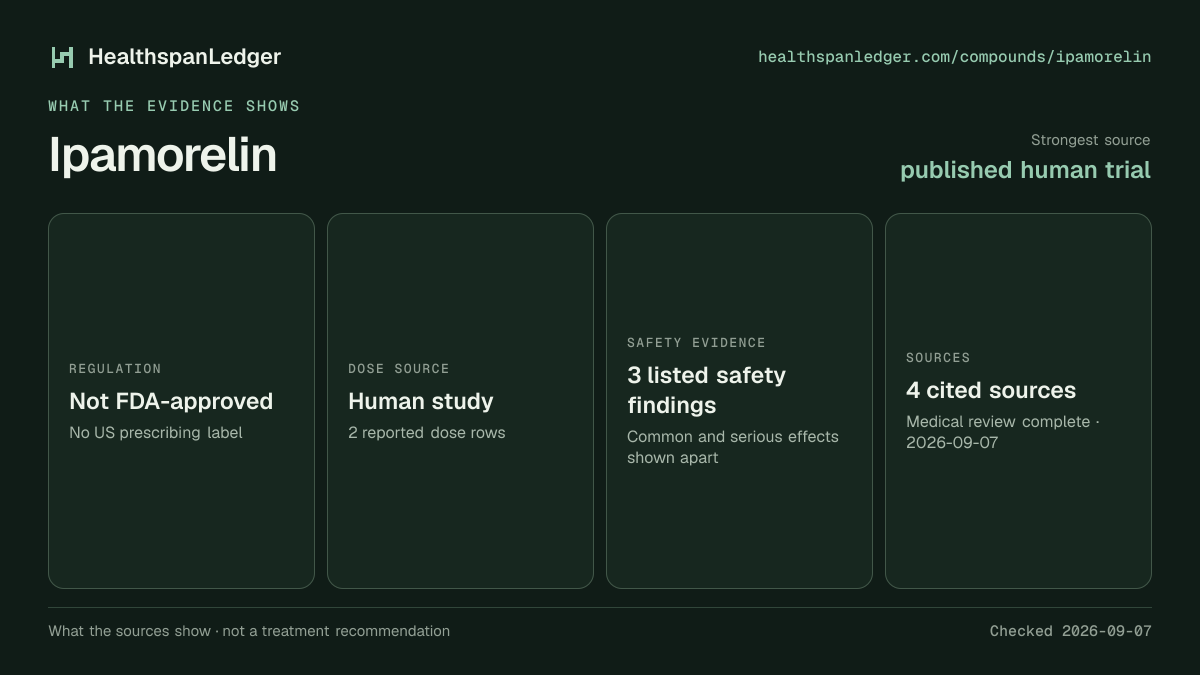Click 'Checked 2026-09-07' date text

[1071, 631]
